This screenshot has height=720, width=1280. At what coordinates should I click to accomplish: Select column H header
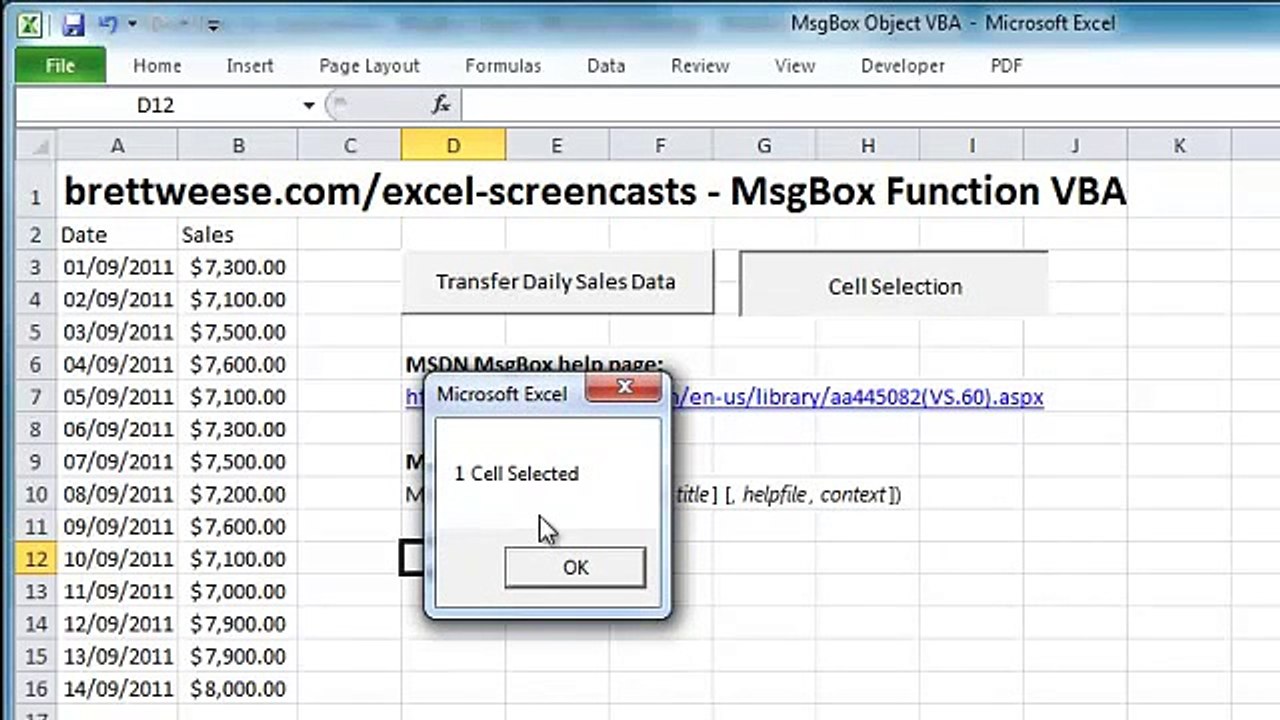tap(868, 146)
